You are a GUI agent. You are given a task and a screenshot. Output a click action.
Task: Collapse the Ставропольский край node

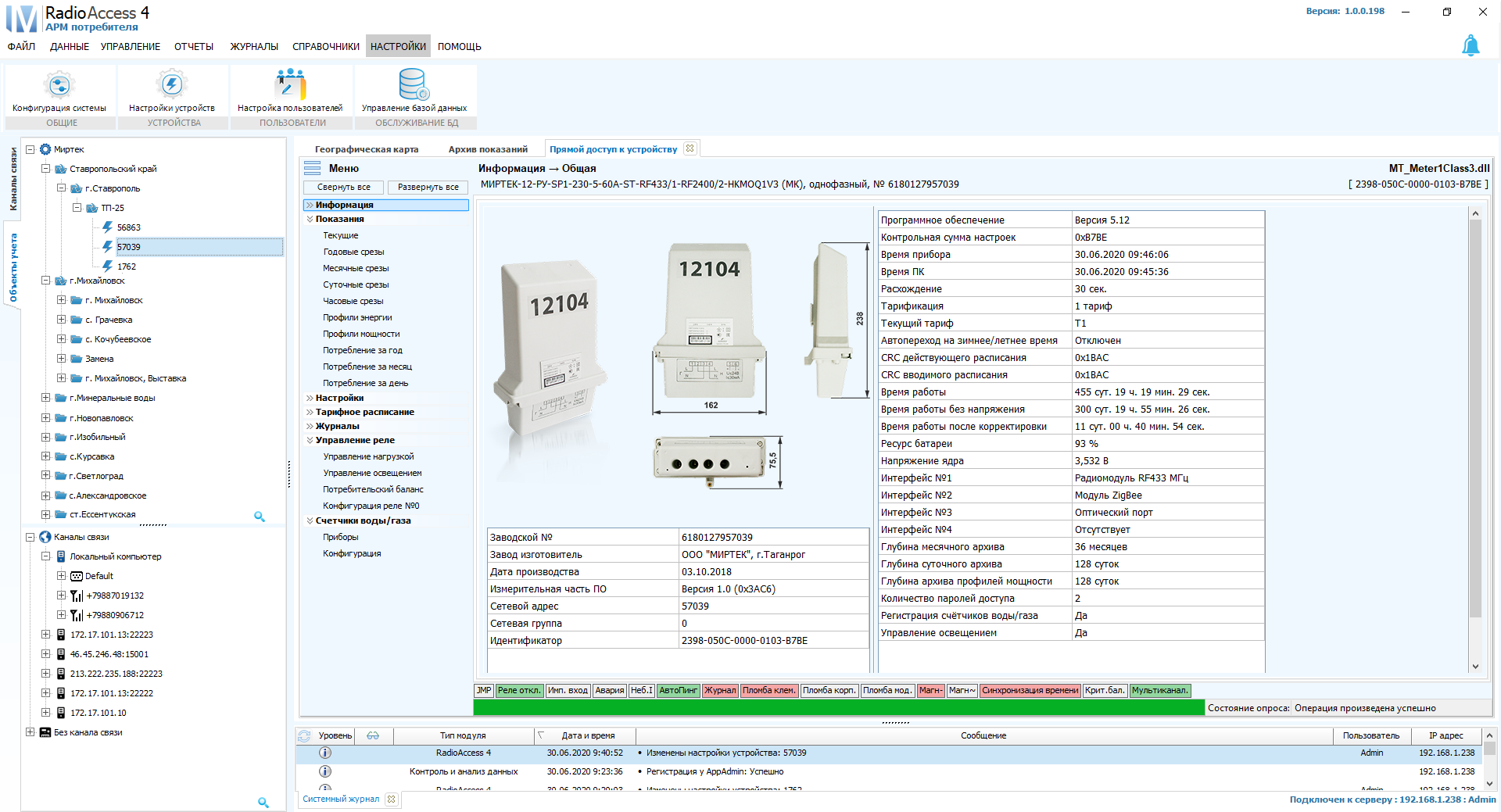coord(45,169)
